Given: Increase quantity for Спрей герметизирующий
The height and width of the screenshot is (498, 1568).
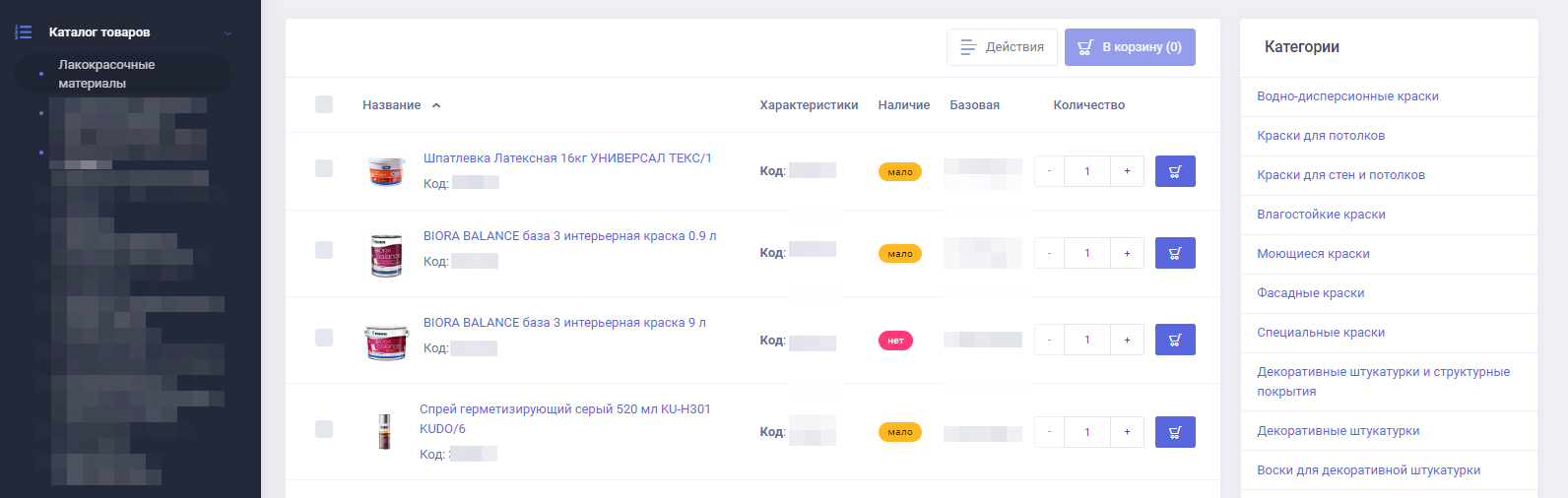Looking at the screenshot, I should coord(1127,432).
